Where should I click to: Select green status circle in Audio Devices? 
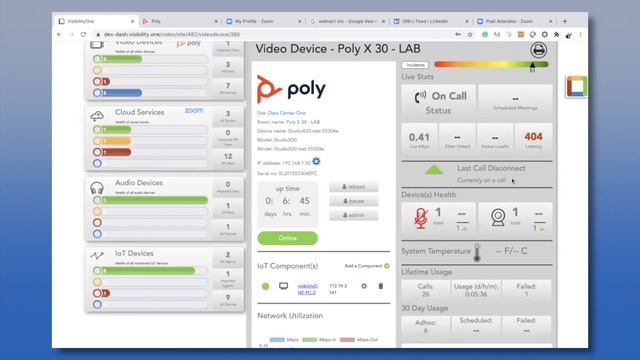pos(97,200)
